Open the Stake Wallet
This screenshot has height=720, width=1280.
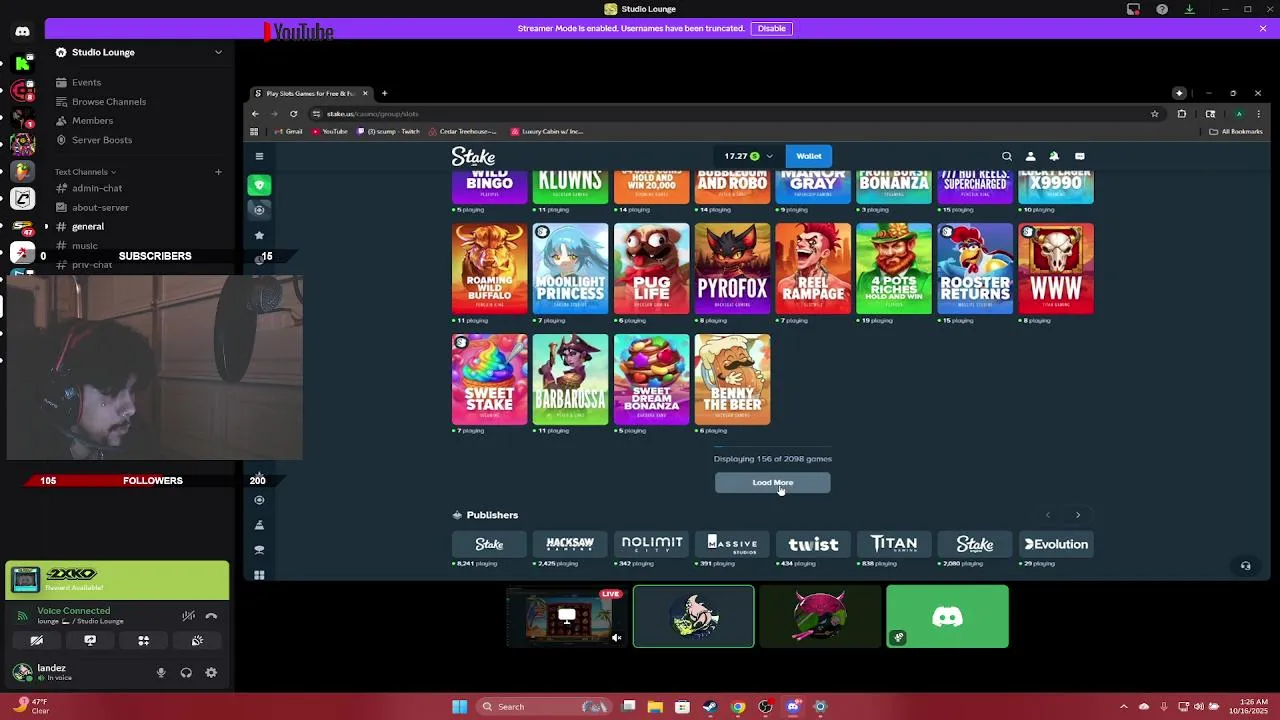pyautogui.click(x=809, y=156)
